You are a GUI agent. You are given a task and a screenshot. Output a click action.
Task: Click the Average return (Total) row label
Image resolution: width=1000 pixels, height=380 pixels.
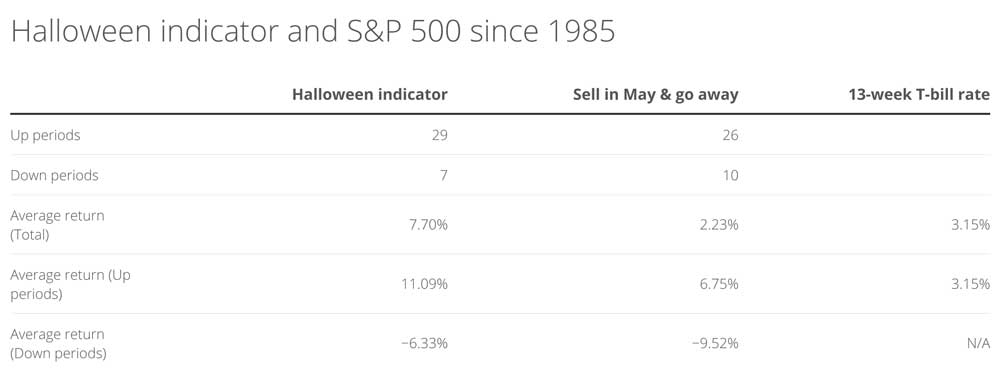tap(57, 224)
